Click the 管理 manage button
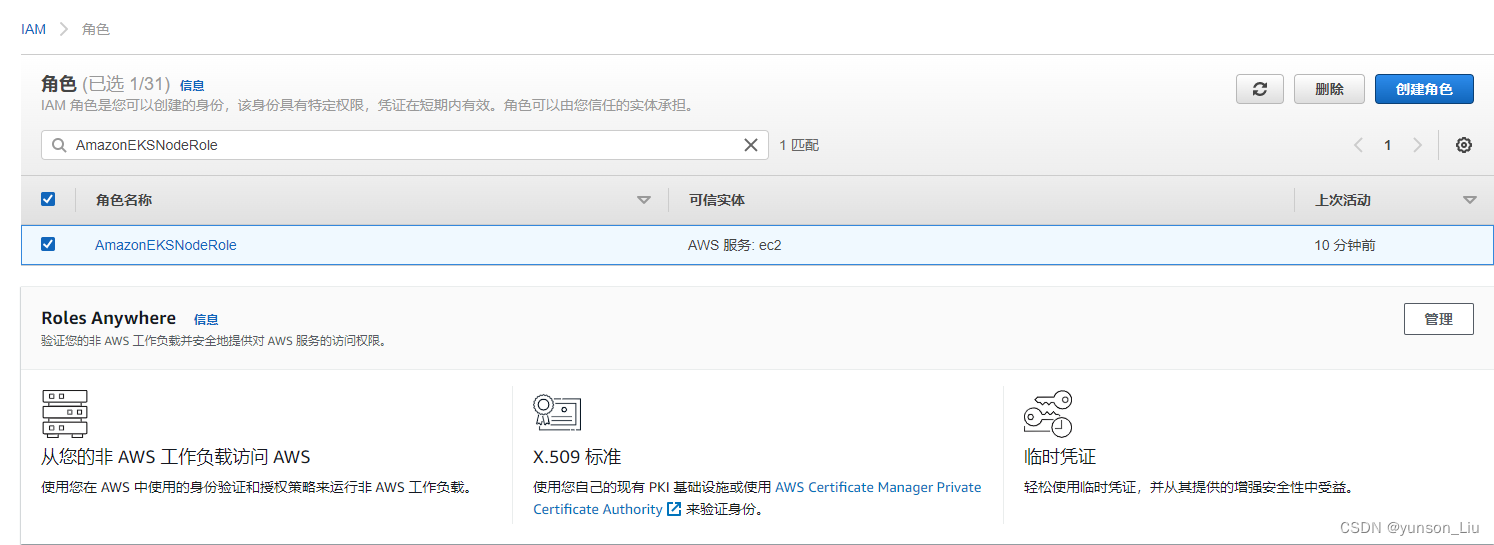Screen dimensions: 1494x545 [x=1438, y=319]
